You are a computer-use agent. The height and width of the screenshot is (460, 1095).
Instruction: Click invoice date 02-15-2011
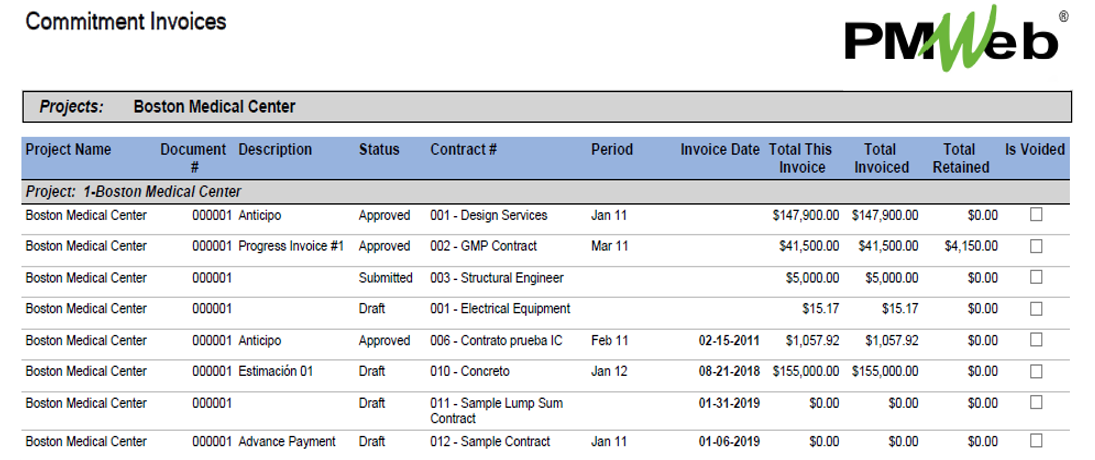(729, 341)
